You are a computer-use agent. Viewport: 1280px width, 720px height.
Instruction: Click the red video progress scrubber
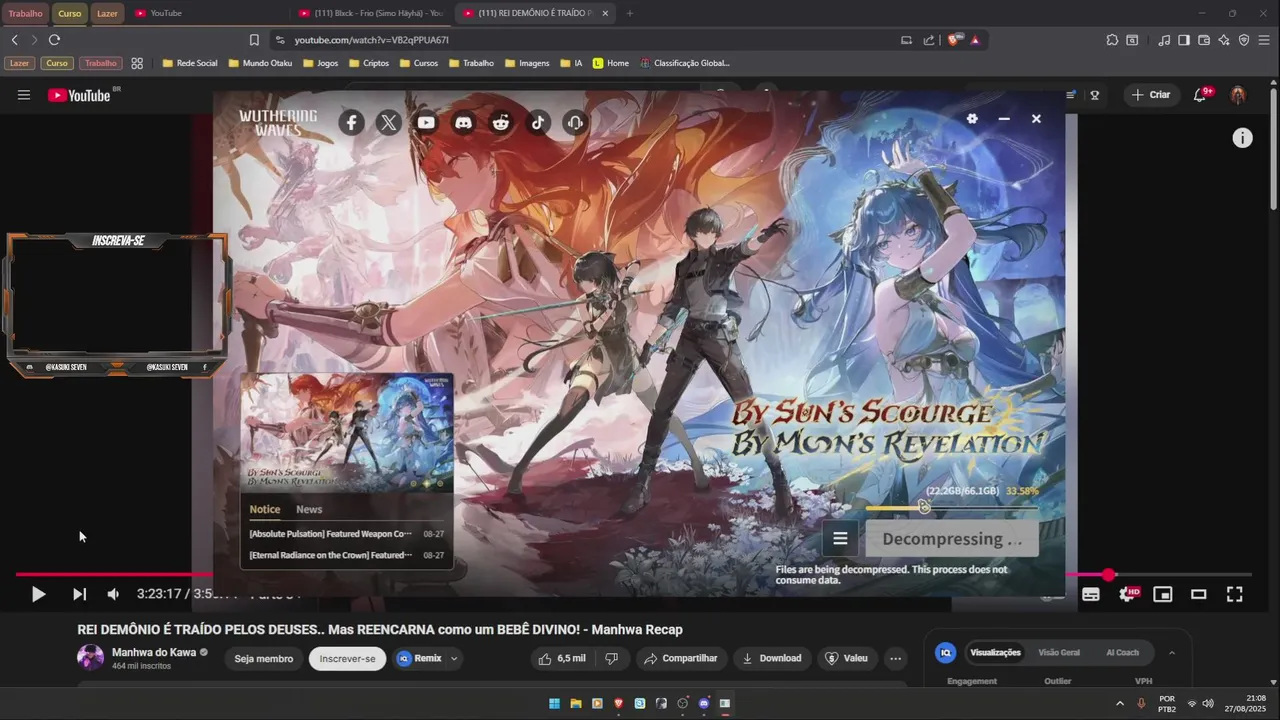click(1109, 574)
